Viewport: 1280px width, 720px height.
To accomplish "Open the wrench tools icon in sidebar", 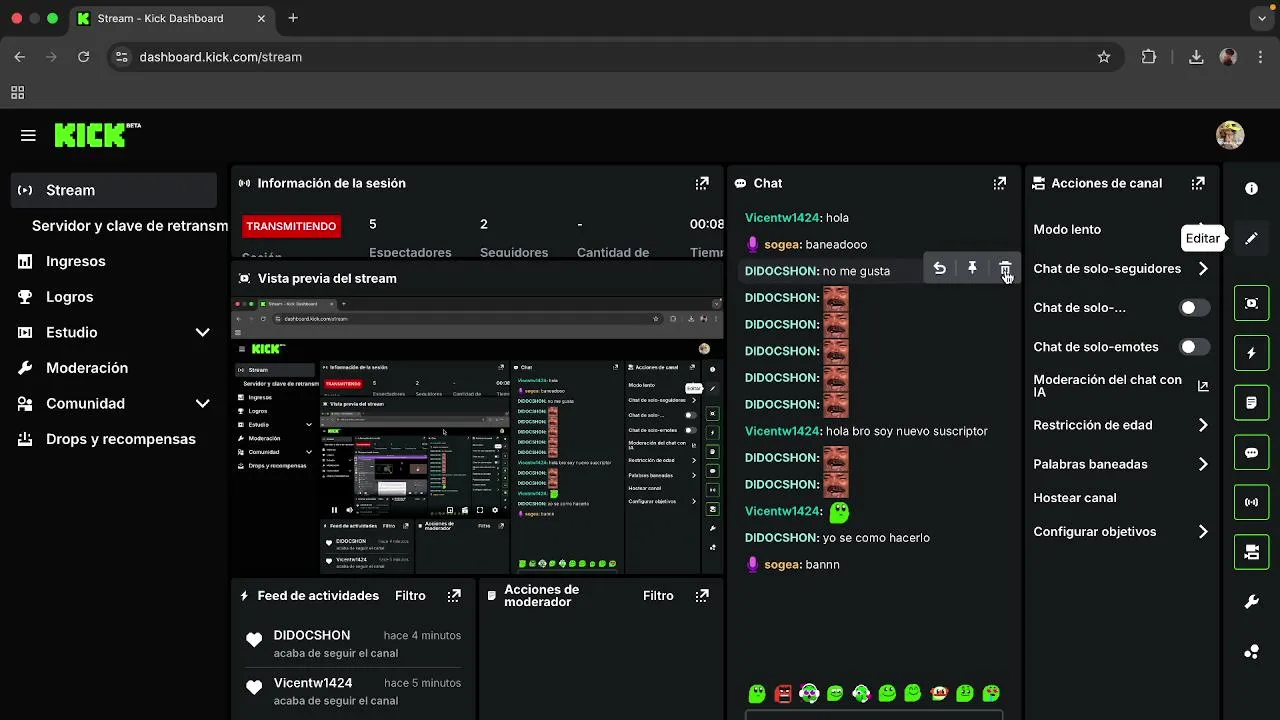I will 1251,602.
